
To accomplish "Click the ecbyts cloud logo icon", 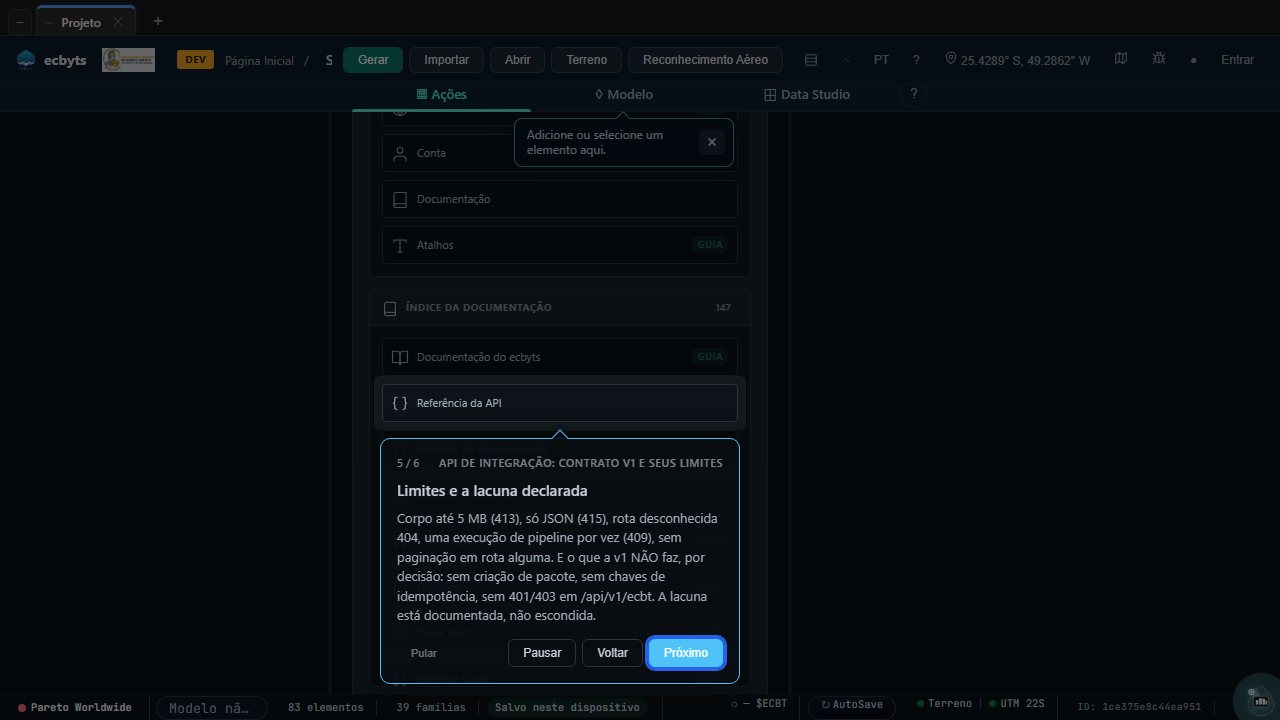I will click(x=26, y=60).
